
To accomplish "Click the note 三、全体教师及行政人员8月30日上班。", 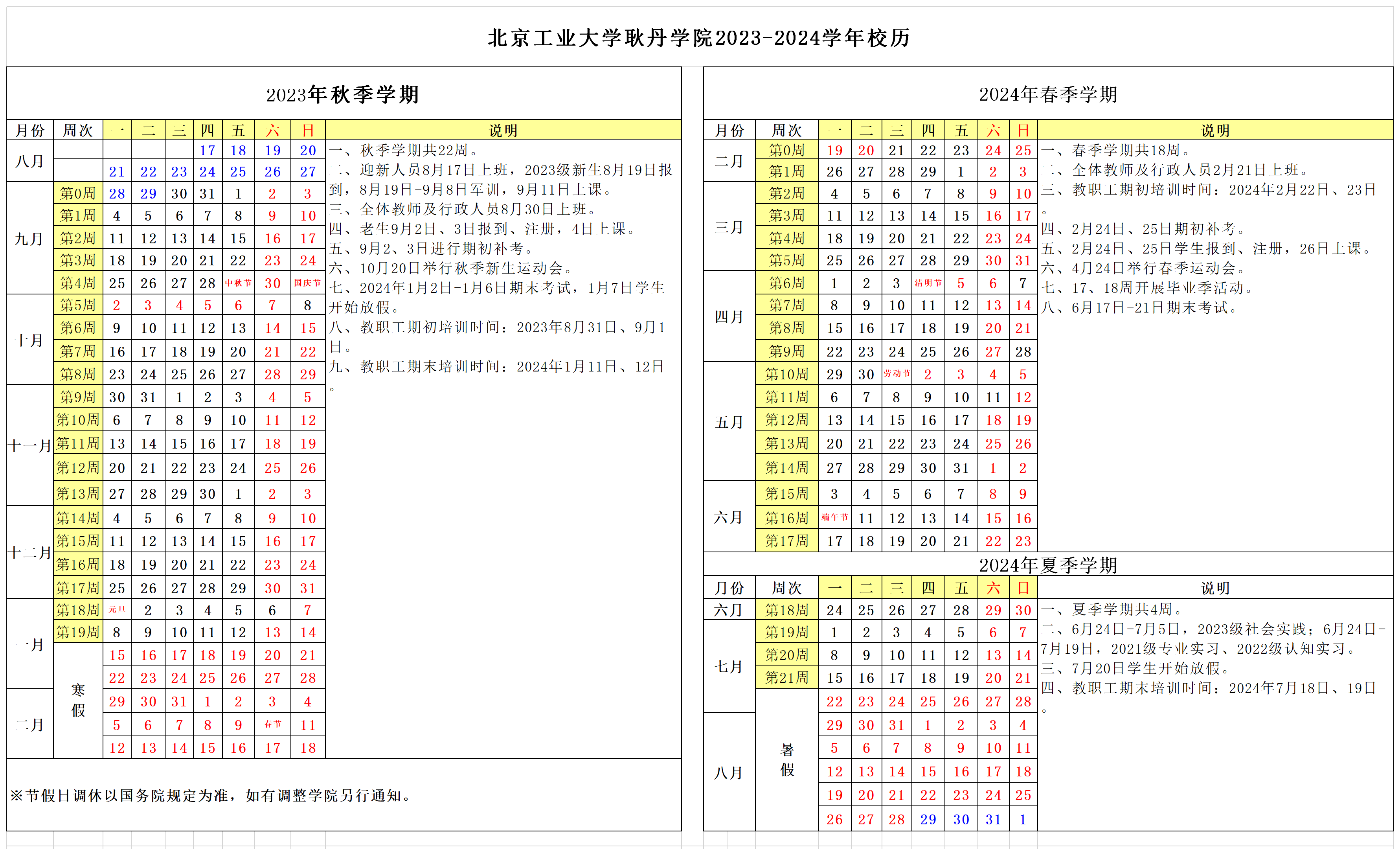I will coord(464,209).
